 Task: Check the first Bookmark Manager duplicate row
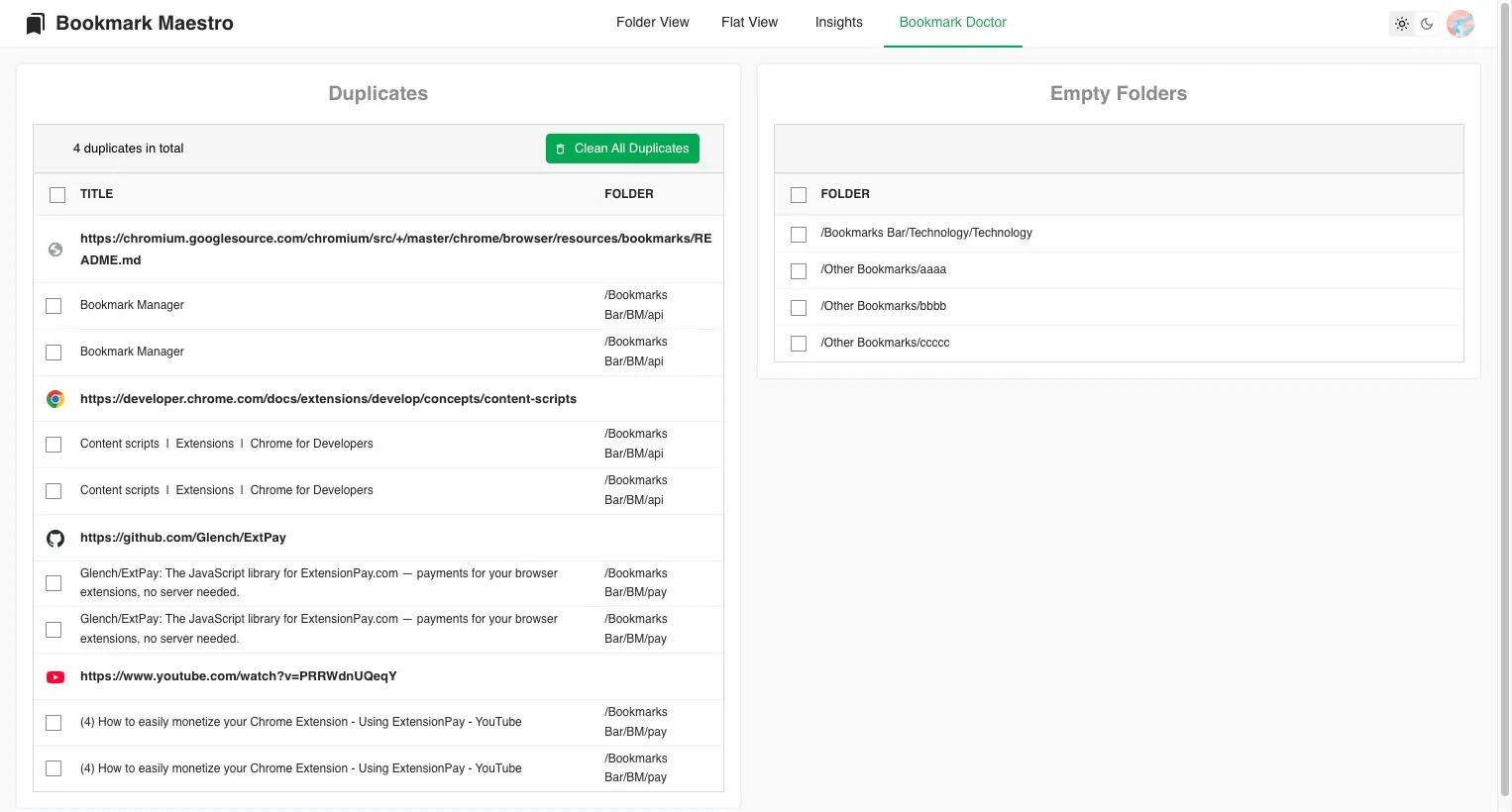coord(54,306)
